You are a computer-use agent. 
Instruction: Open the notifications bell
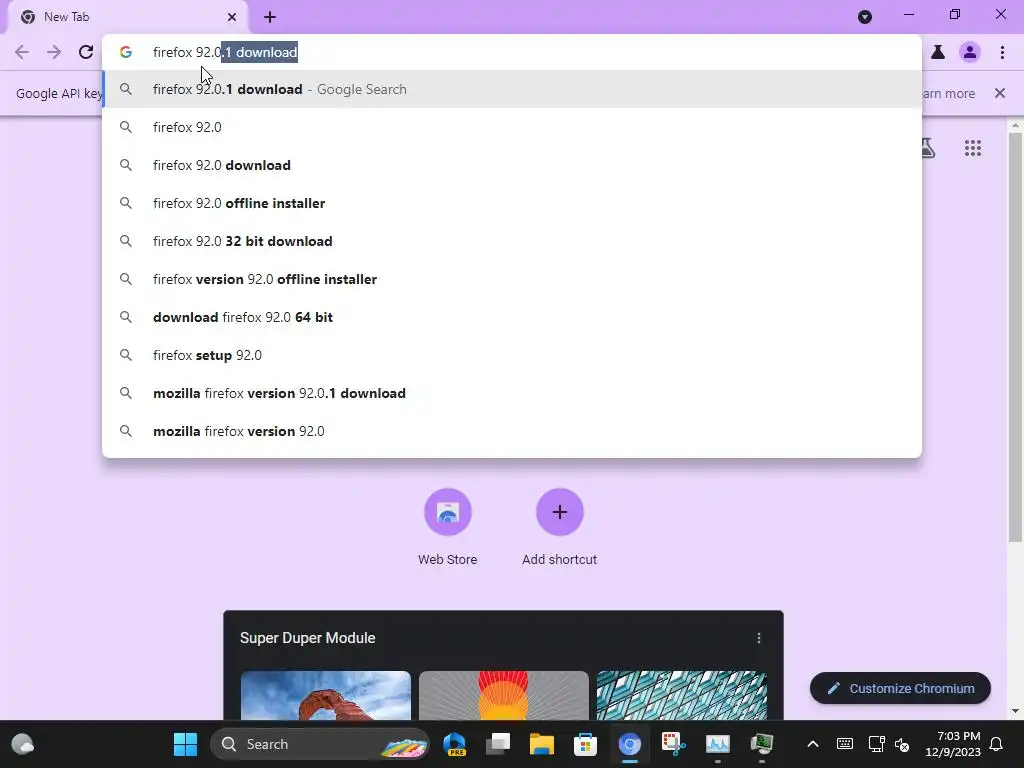(997, 744)
